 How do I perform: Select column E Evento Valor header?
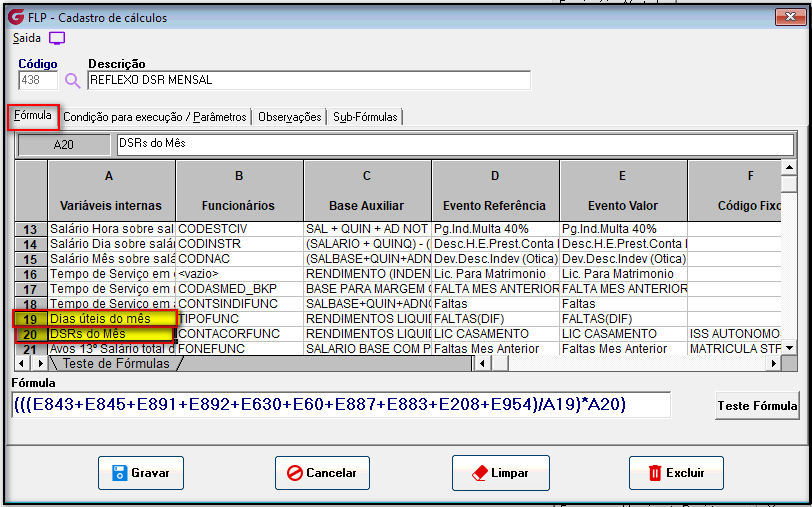(623, 191)
